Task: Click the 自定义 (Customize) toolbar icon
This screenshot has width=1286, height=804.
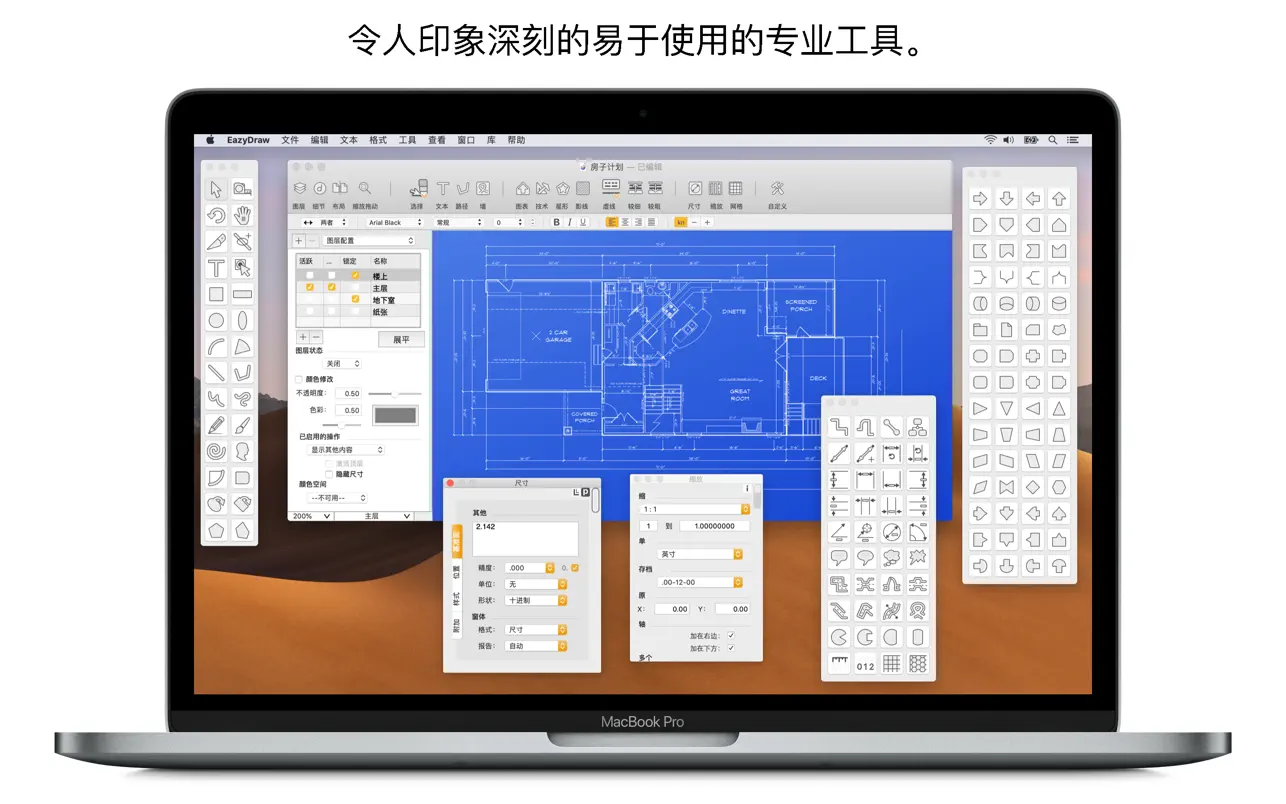Action: (x=777, y=188)
